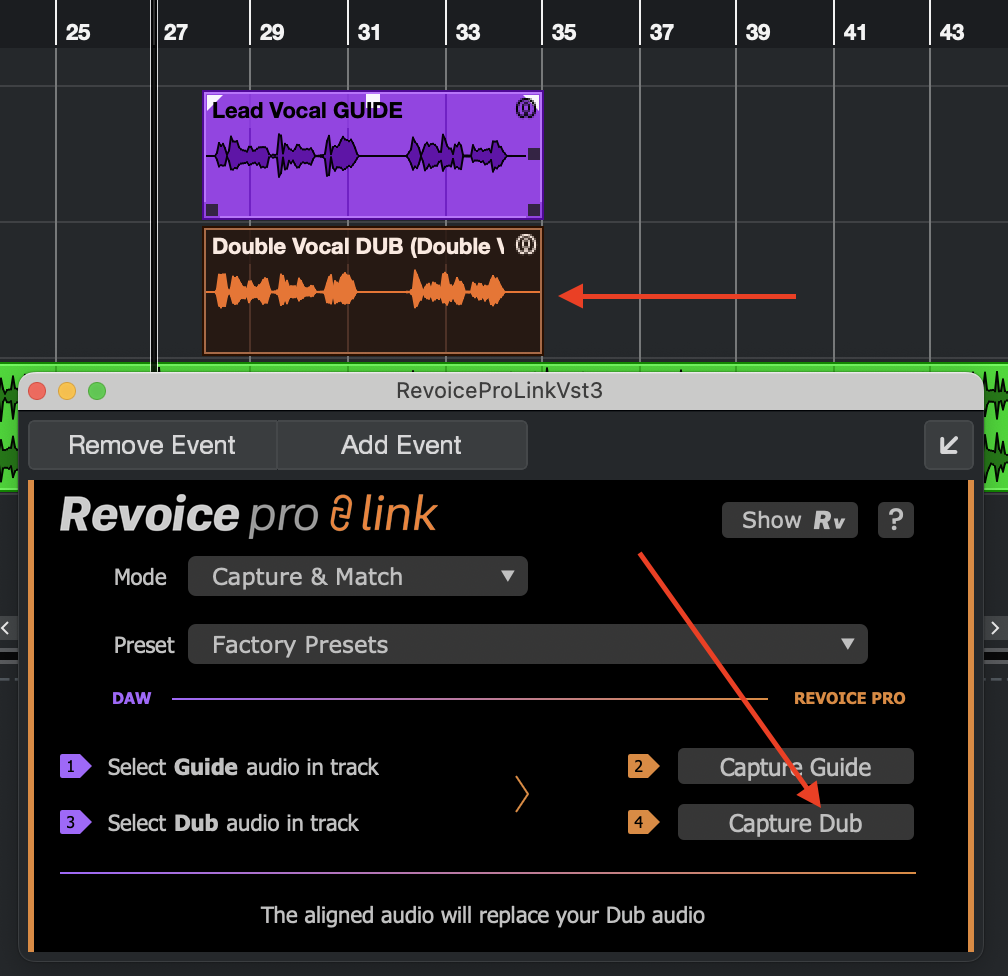Open the Mode dropdown showing Capture & Match
Image resolution: width=1008 pixels, height=976 pixels.
pyautogui.click(x=357, y=577)
